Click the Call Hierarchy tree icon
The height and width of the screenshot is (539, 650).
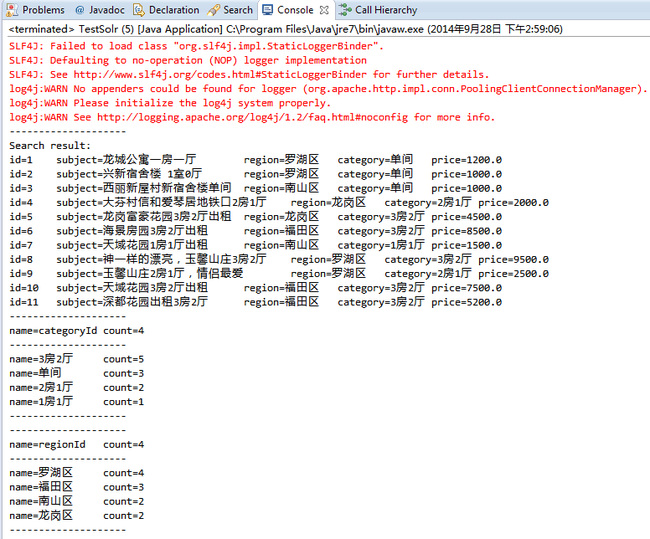click(344, 10)
